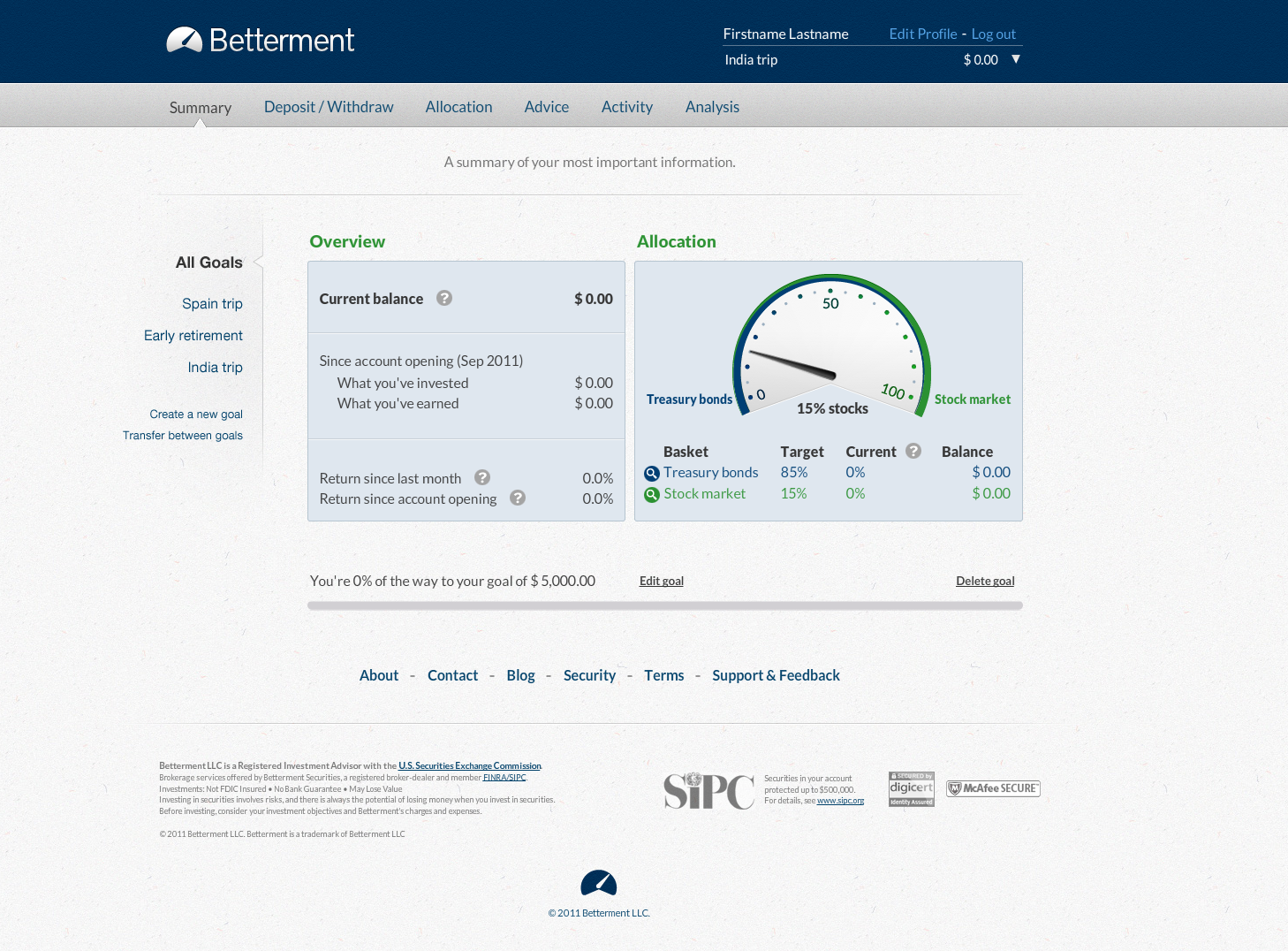This screenshot has height=951, width=1288.
Task: Open the About footer link
Action: 379,675
